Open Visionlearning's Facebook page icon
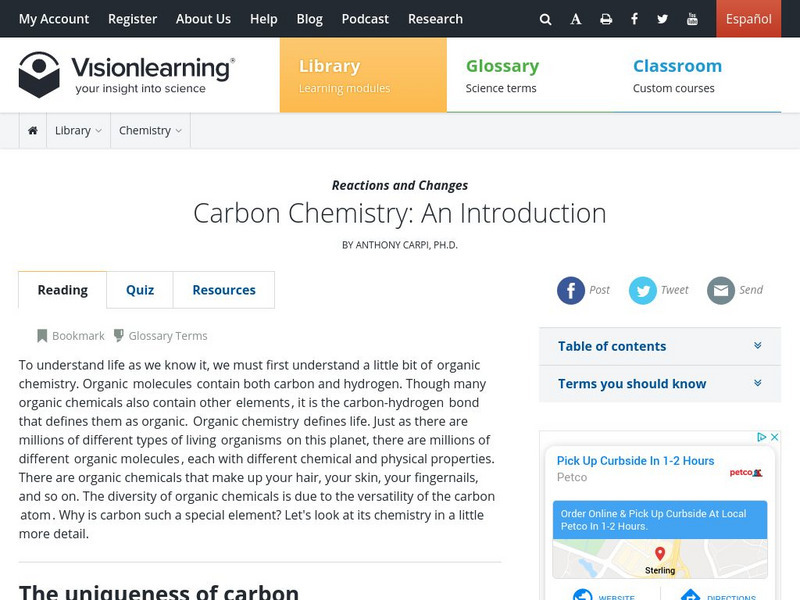 [x=634, y=19]
